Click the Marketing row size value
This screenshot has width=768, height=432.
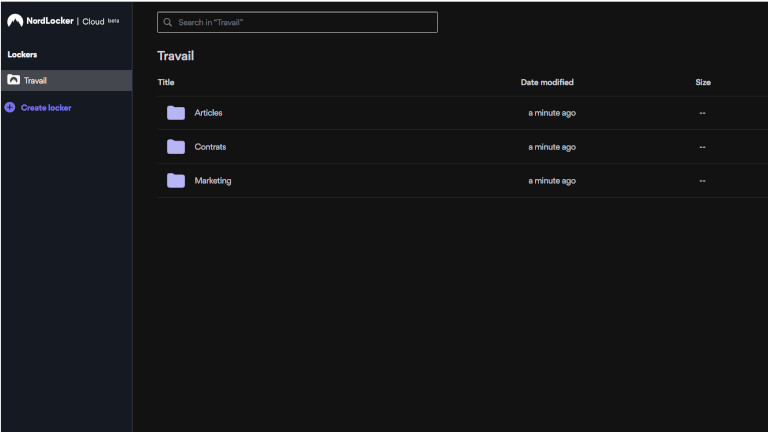coord(703,181)
